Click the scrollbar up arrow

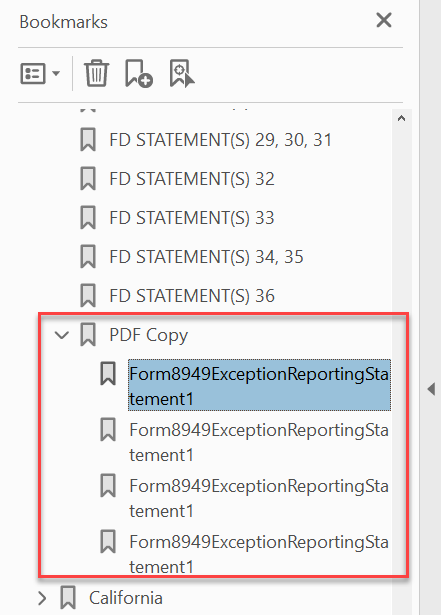tap(401, 118)
